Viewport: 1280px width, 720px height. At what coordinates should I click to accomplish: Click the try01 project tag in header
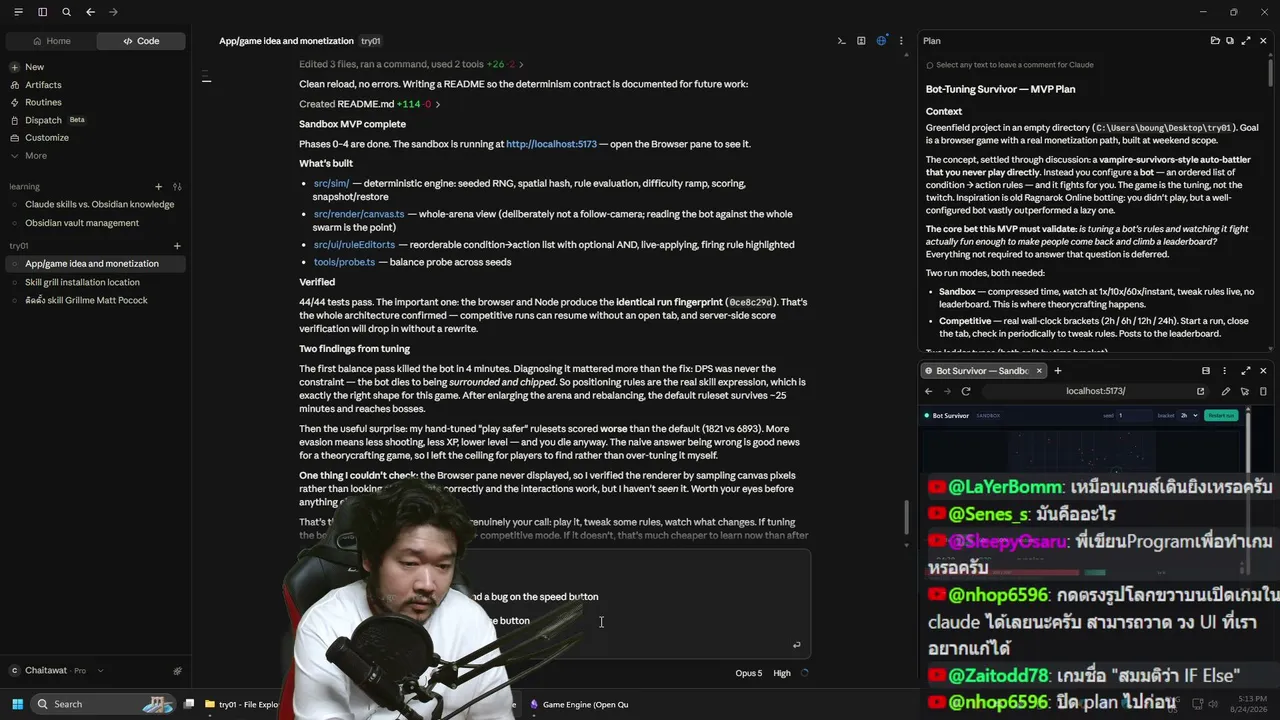(371, 41)
